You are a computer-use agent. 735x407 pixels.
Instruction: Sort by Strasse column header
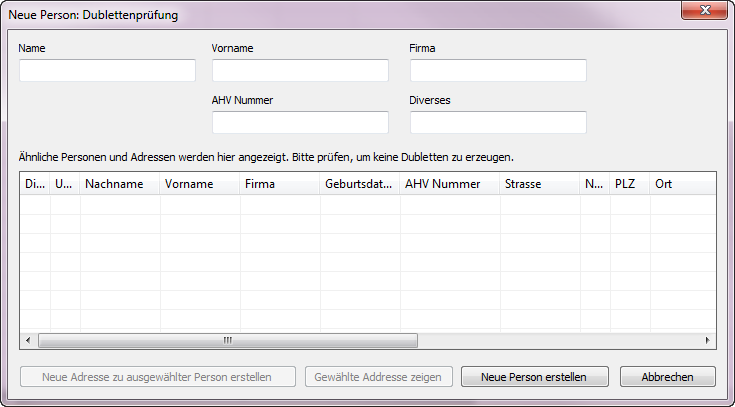(540, 184)
